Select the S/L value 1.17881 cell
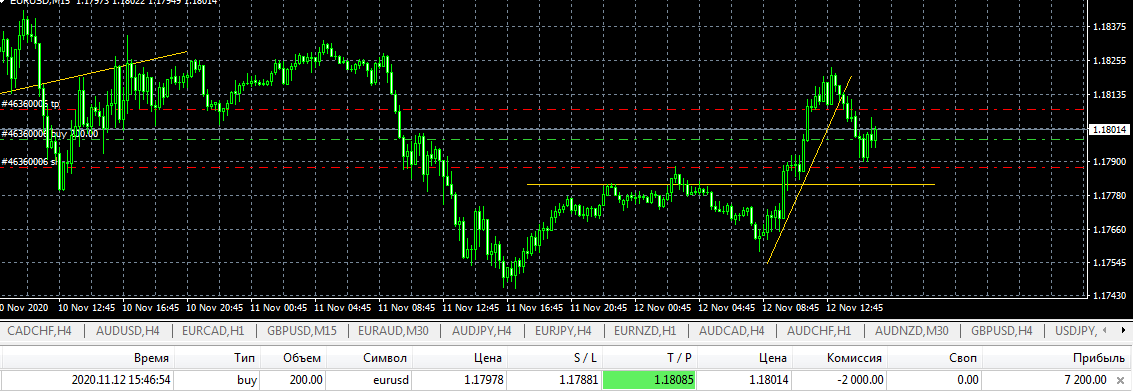 (554, 380)
